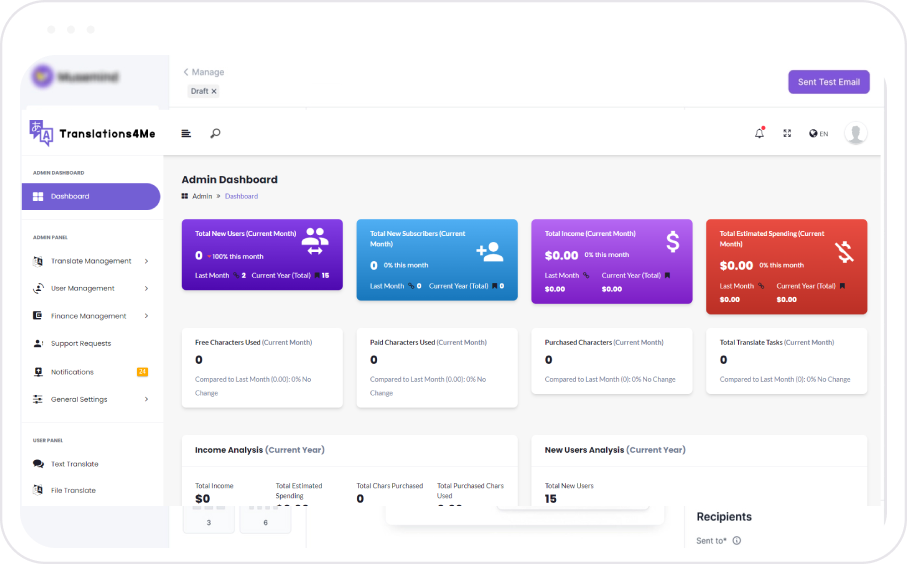Viewport: 907px width, 564px height.
Task: Remove the Draft filter tag
Action: click(214, 91)
